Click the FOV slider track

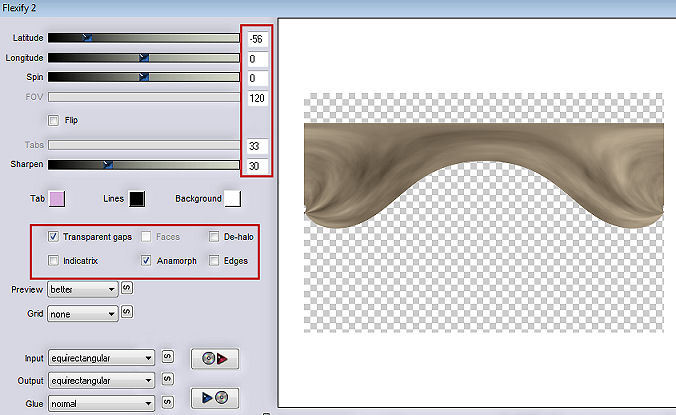144,97
